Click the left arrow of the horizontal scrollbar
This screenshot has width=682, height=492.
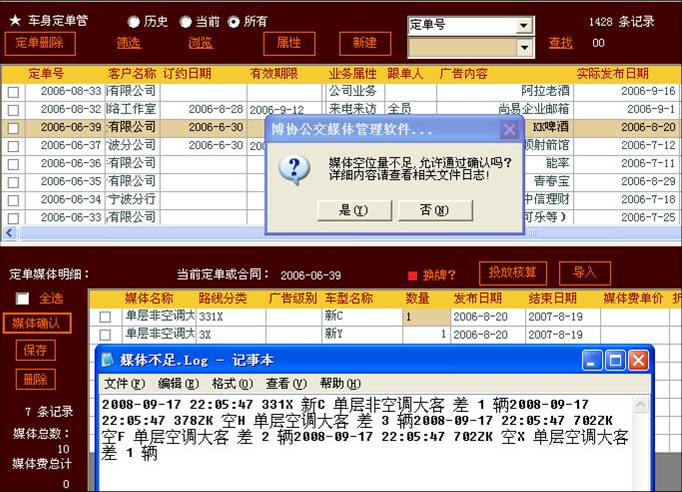pyautogui.click(x=8, y=233)
